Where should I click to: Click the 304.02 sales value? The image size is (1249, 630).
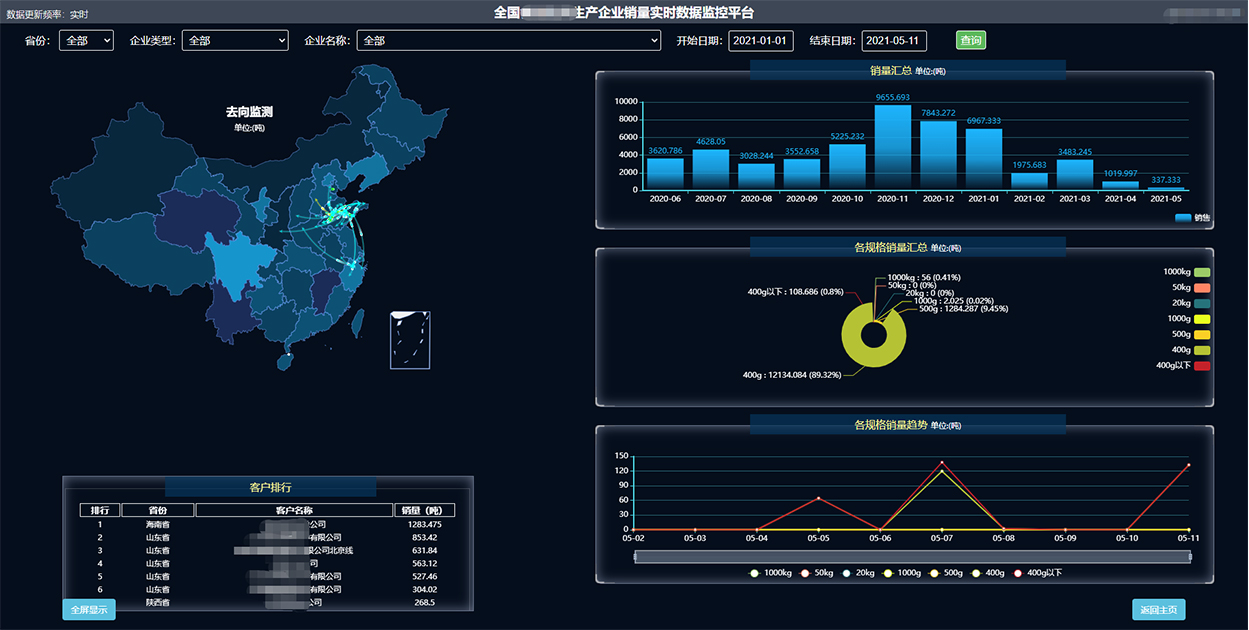tap(425, 589)
